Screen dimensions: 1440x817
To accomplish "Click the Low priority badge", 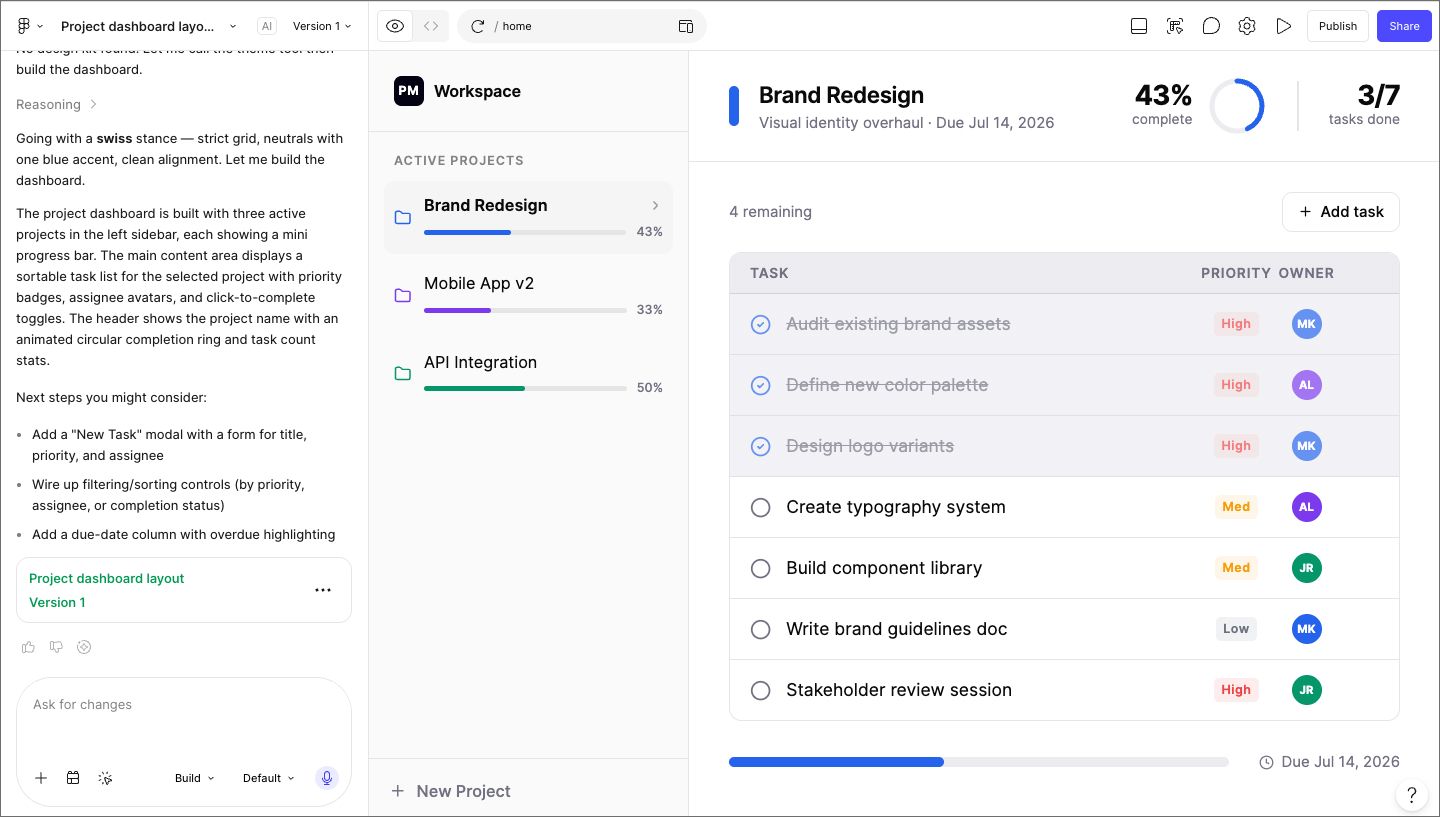I will pyautogui.click(x=1236, y=629).
